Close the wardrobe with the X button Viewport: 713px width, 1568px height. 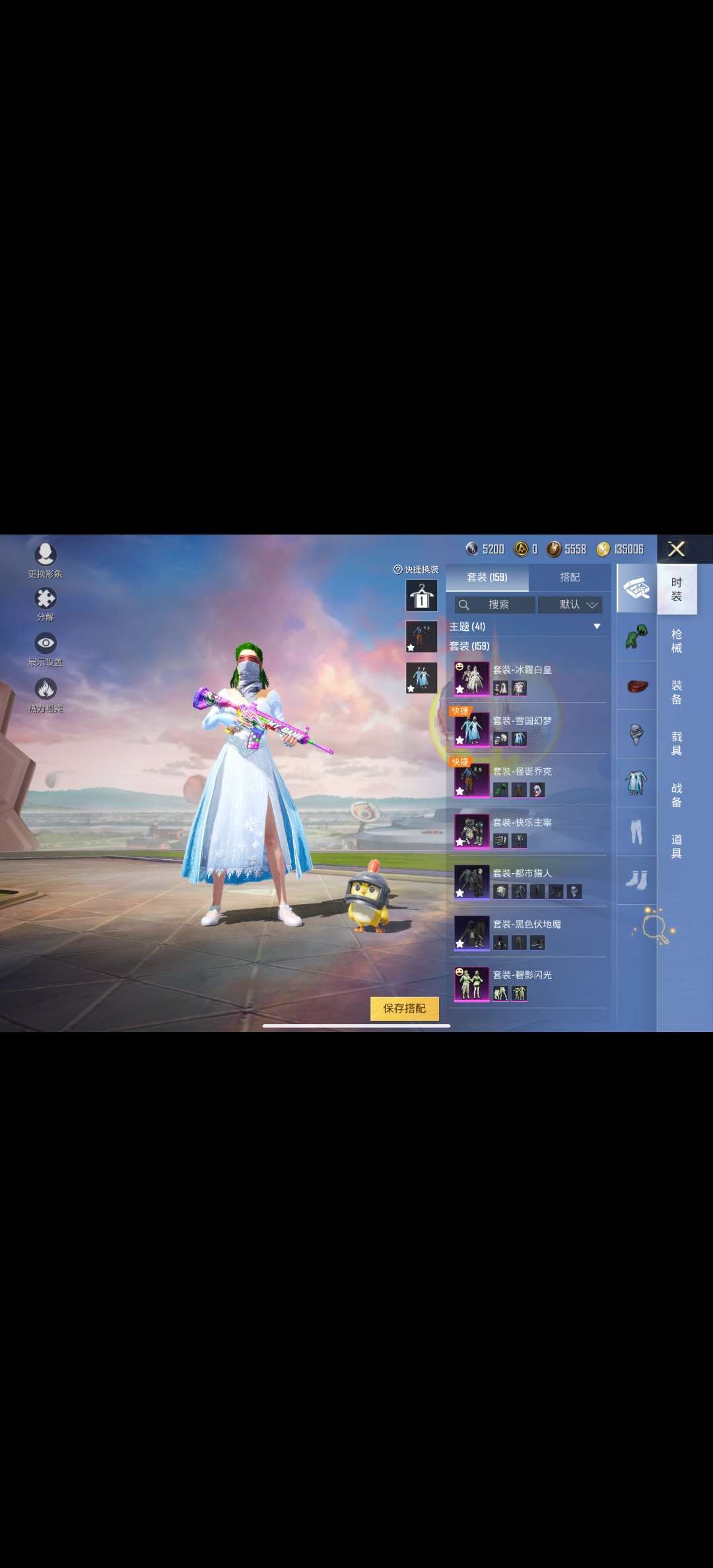point(676,549)
